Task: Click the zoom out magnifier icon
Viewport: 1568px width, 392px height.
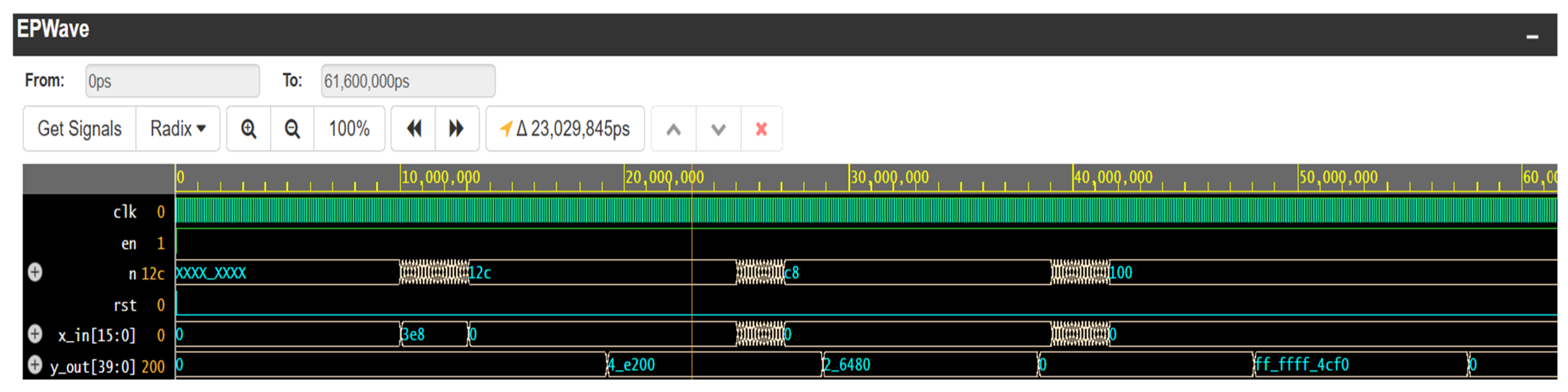Action: click(292, 129)
